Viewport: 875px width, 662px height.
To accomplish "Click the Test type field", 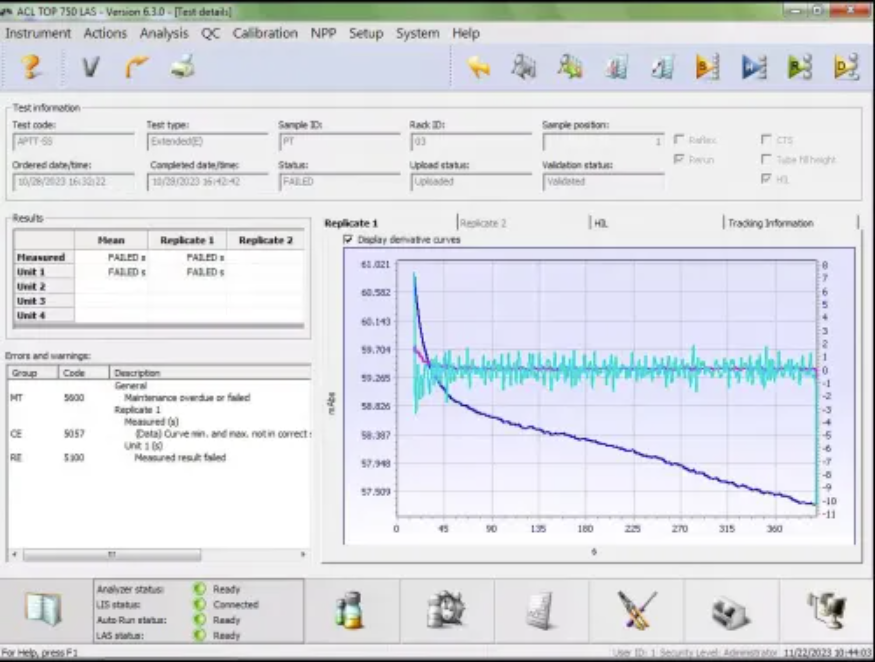I will pos(208,142).
